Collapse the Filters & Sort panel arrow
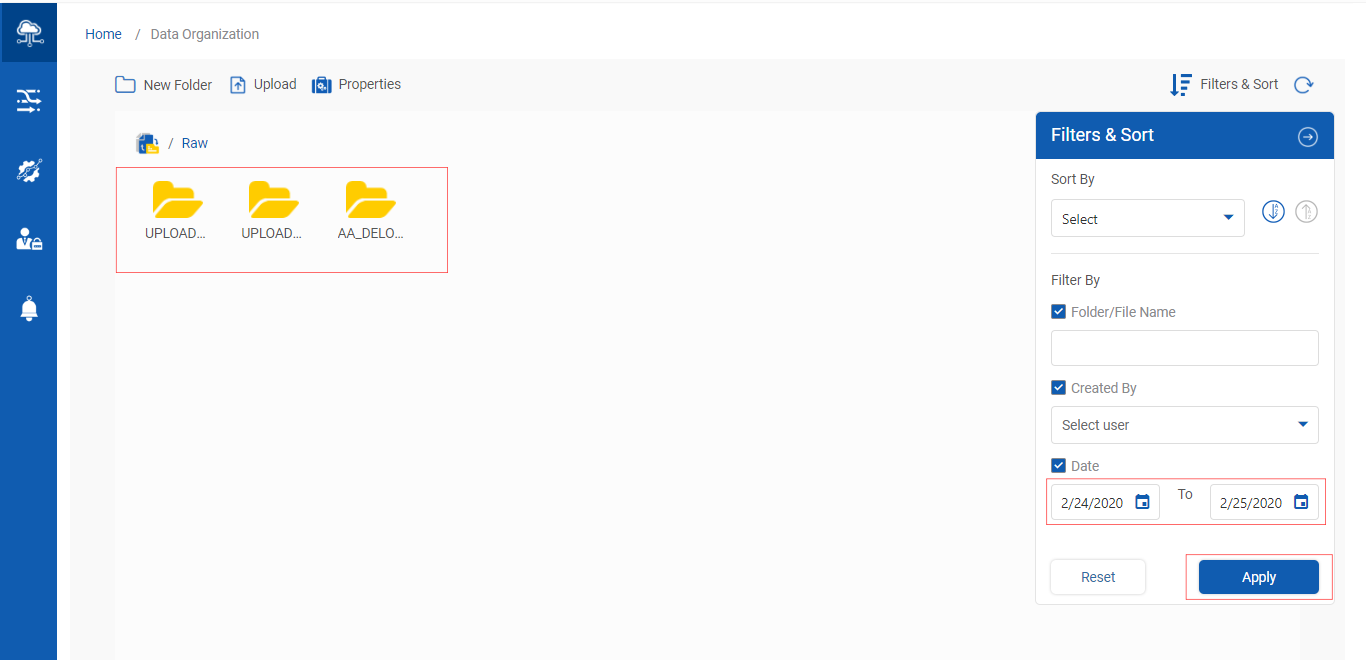Image resolution: width=1366 pixels, height=660 pixels. click(1308, 137)
